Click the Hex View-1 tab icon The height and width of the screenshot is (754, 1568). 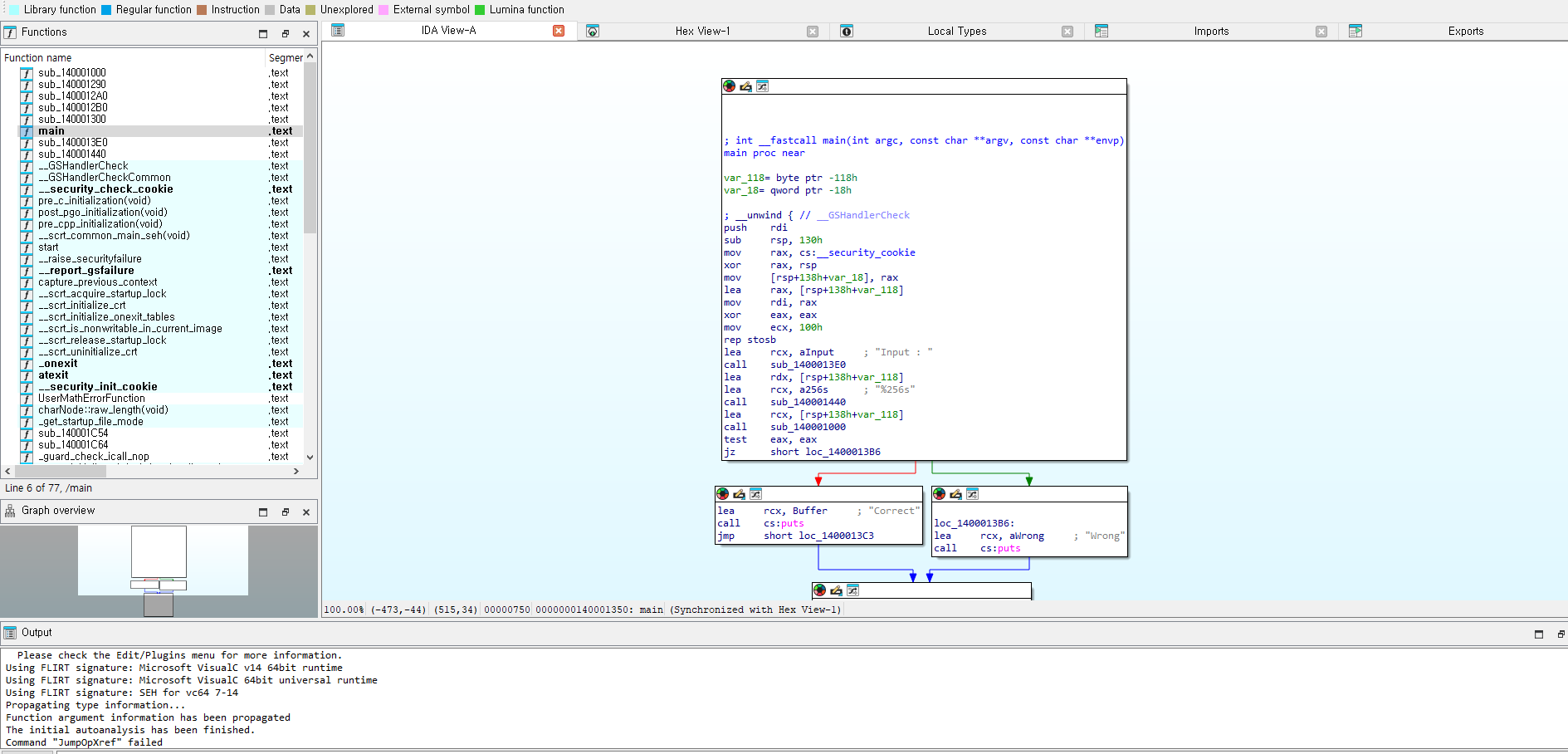593,32
